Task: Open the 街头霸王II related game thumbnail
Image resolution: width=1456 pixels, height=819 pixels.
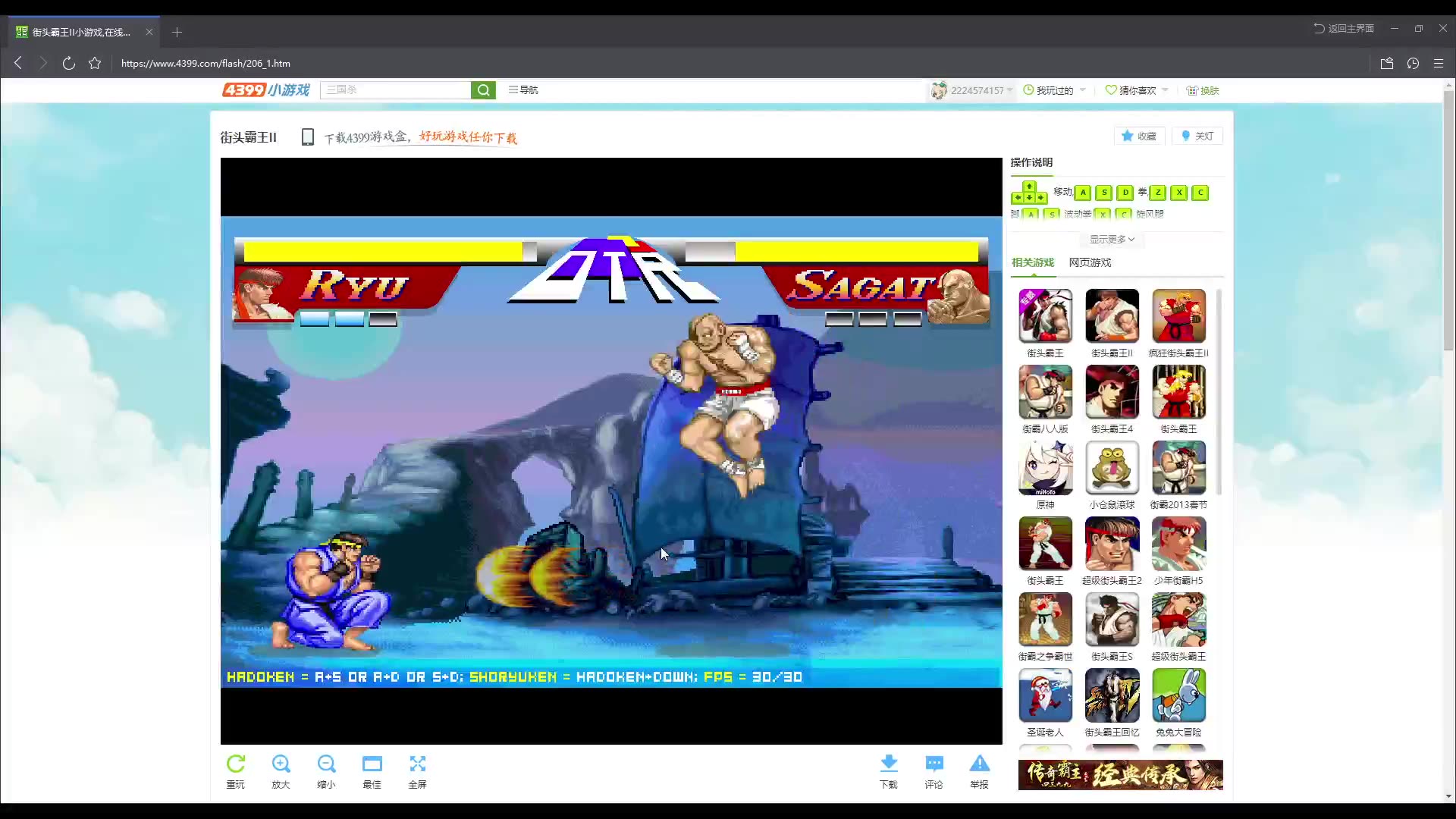Action: 1112,315
